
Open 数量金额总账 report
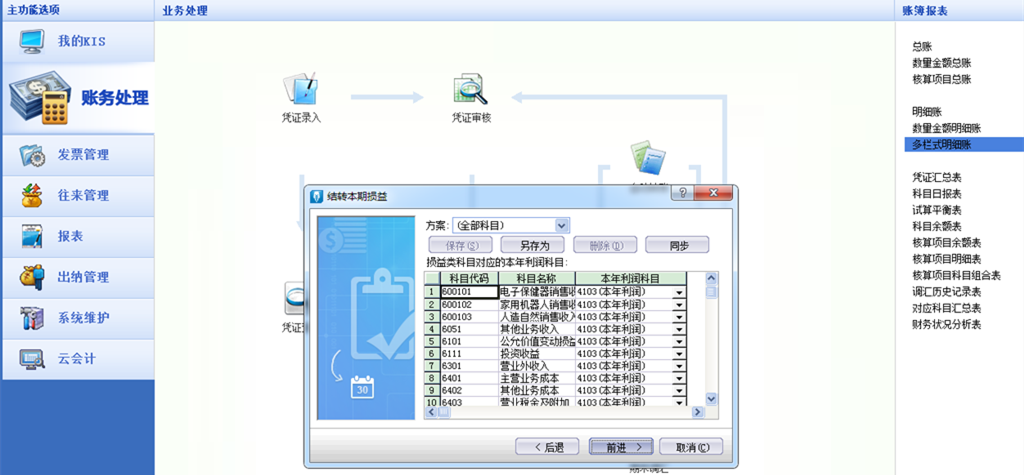tap(942, 63)
